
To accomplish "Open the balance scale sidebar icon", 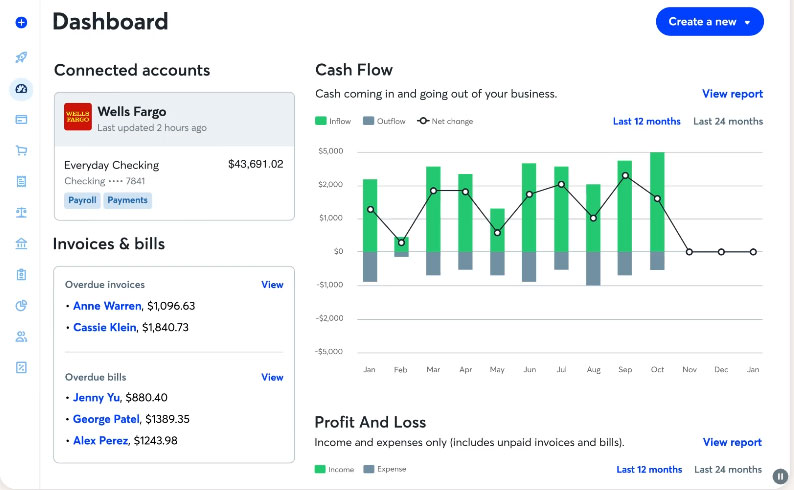I will point(21,212).
